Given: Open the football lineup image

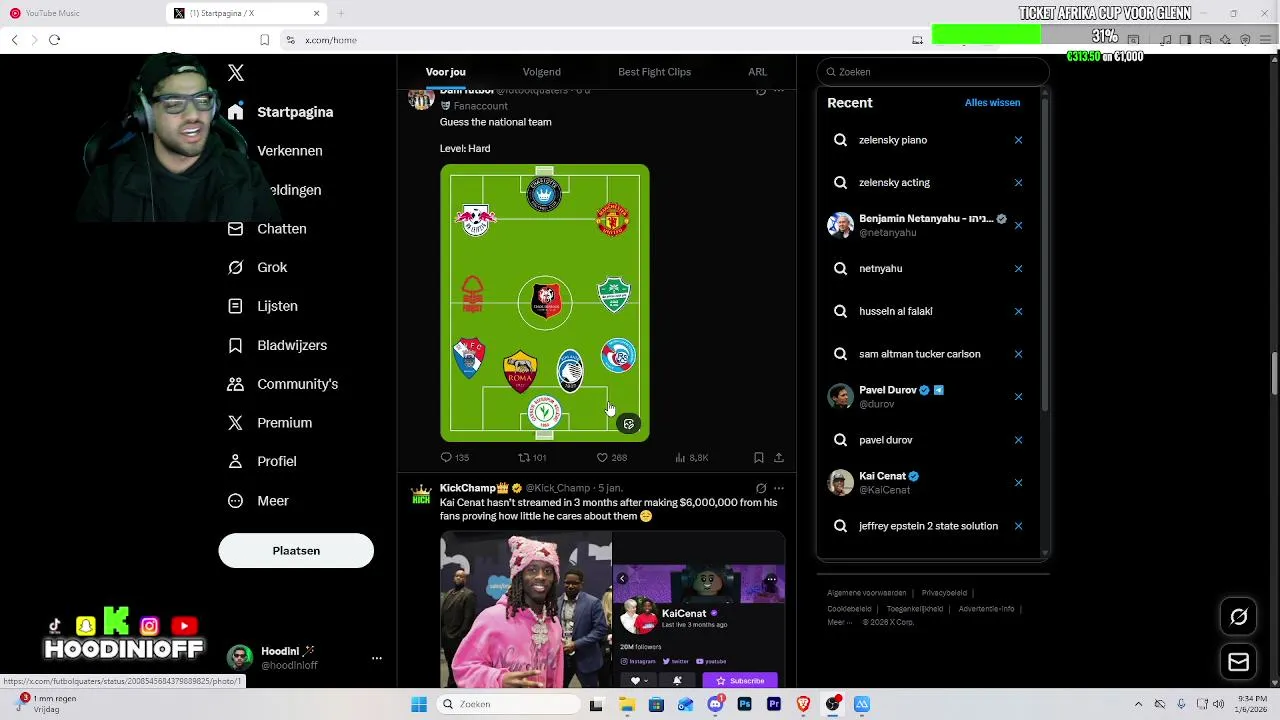Looking at the screenshot, I should click(x=545, y=303).
